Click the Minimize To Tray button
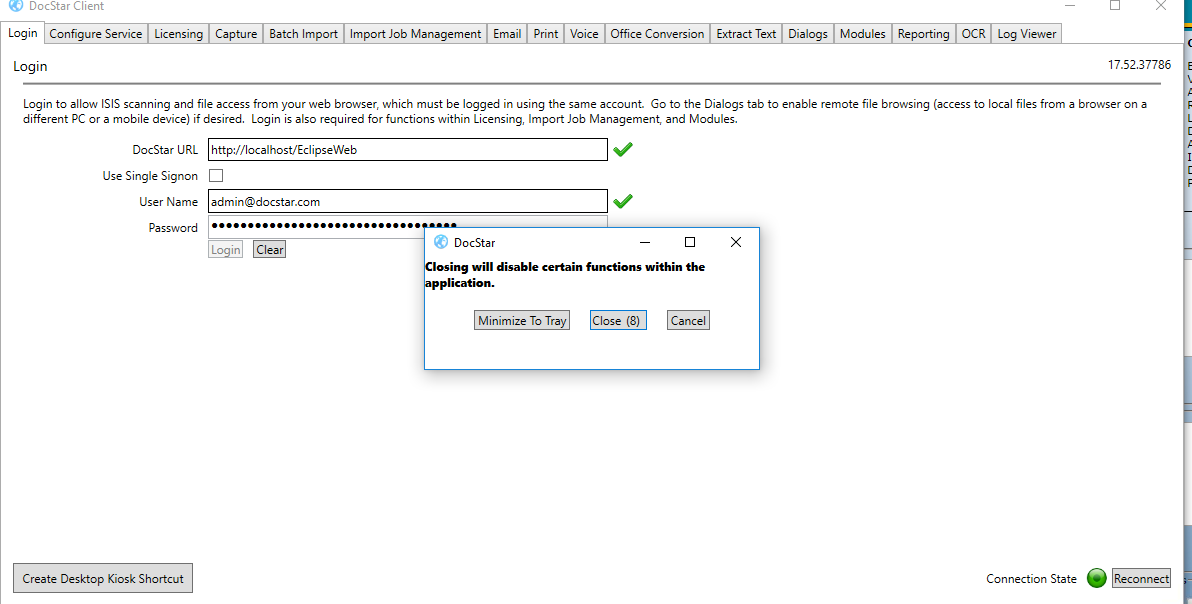 click(522, 321)
